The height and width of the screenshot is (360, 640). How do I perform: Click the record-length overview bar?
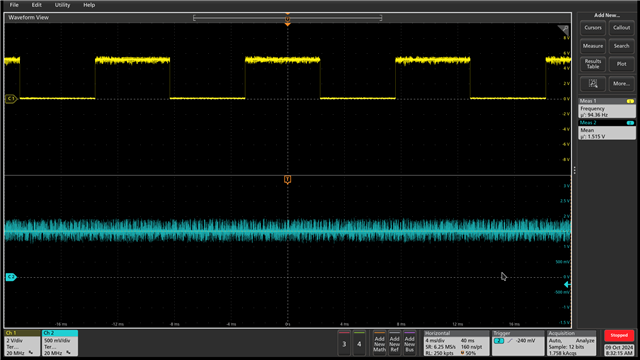coord(287,18)
